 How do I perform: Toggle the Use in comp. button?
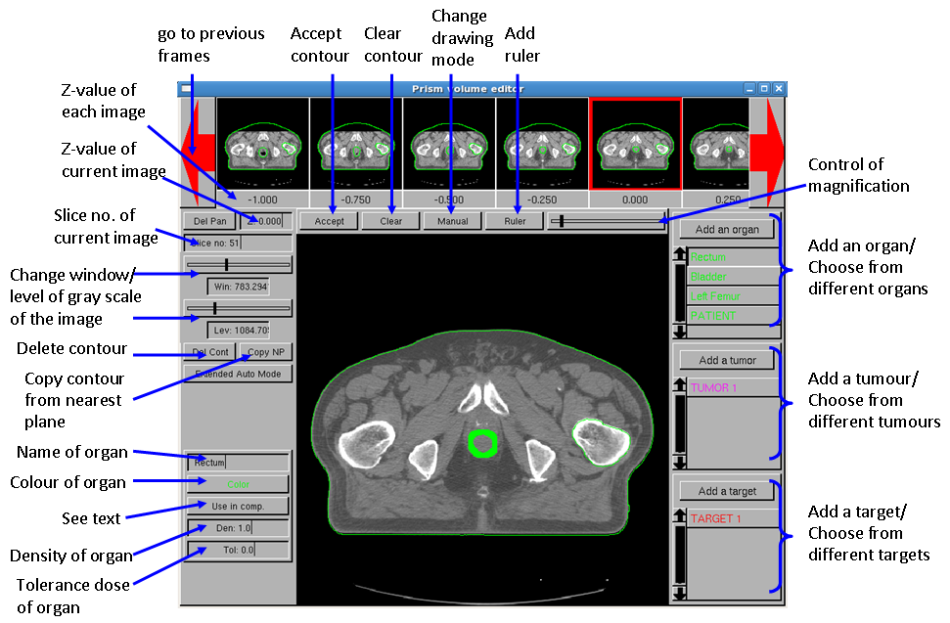point(237,506)
